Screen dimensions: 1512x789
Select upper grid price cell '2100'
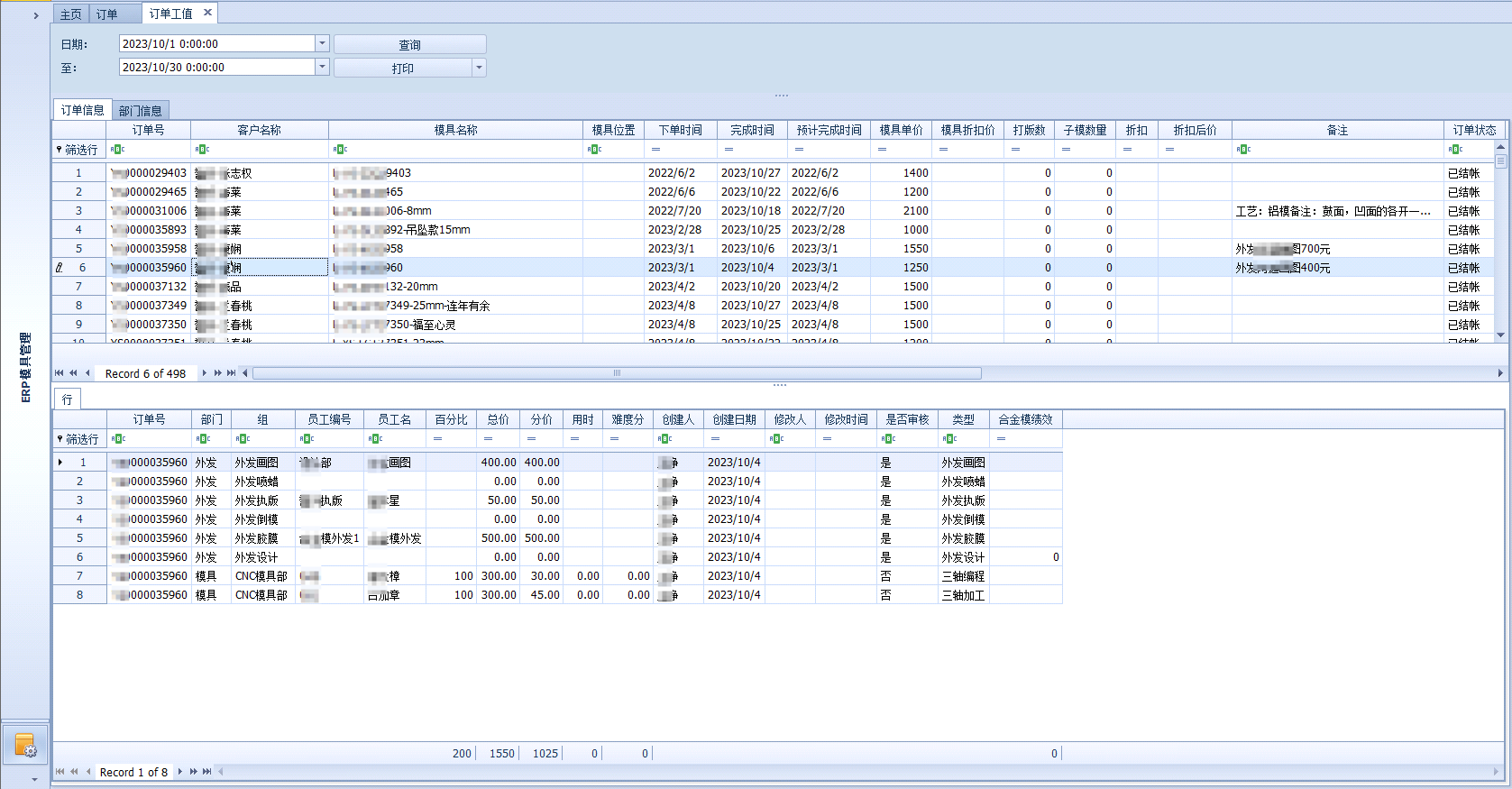point(902,211)
